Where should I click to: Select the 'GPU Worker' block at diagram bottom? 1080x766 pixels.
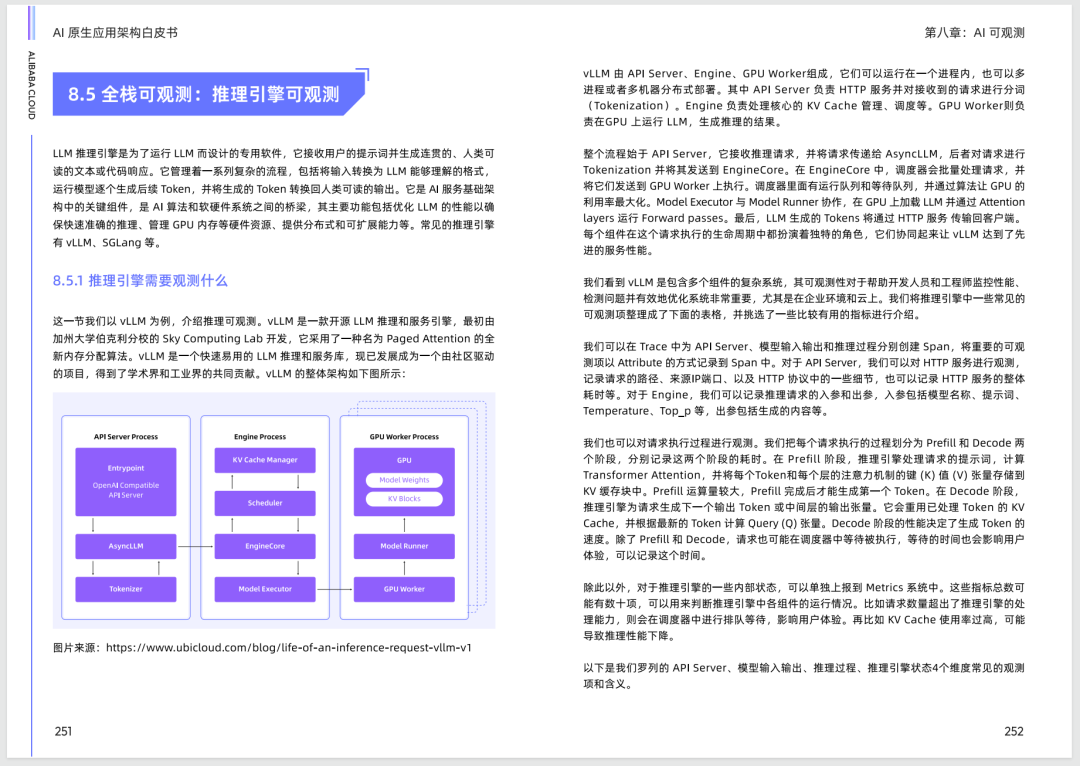[404, 589]
